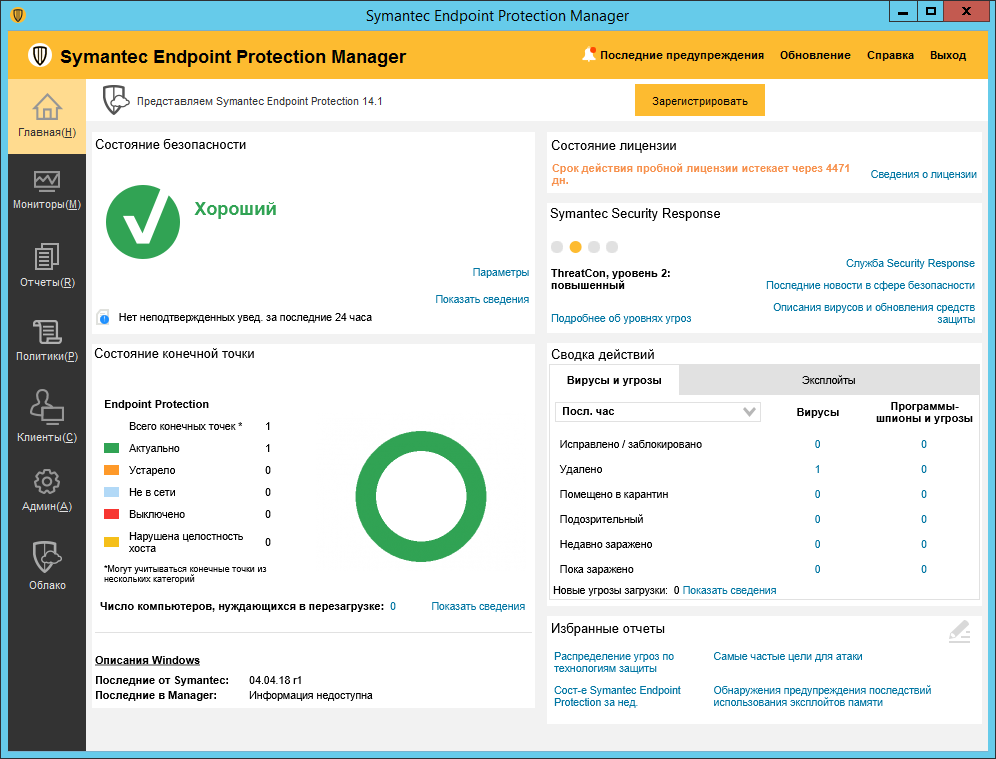Click the blue Не в сети legend swatch
This screenshot has width=996, height=759.
point(111,492)
